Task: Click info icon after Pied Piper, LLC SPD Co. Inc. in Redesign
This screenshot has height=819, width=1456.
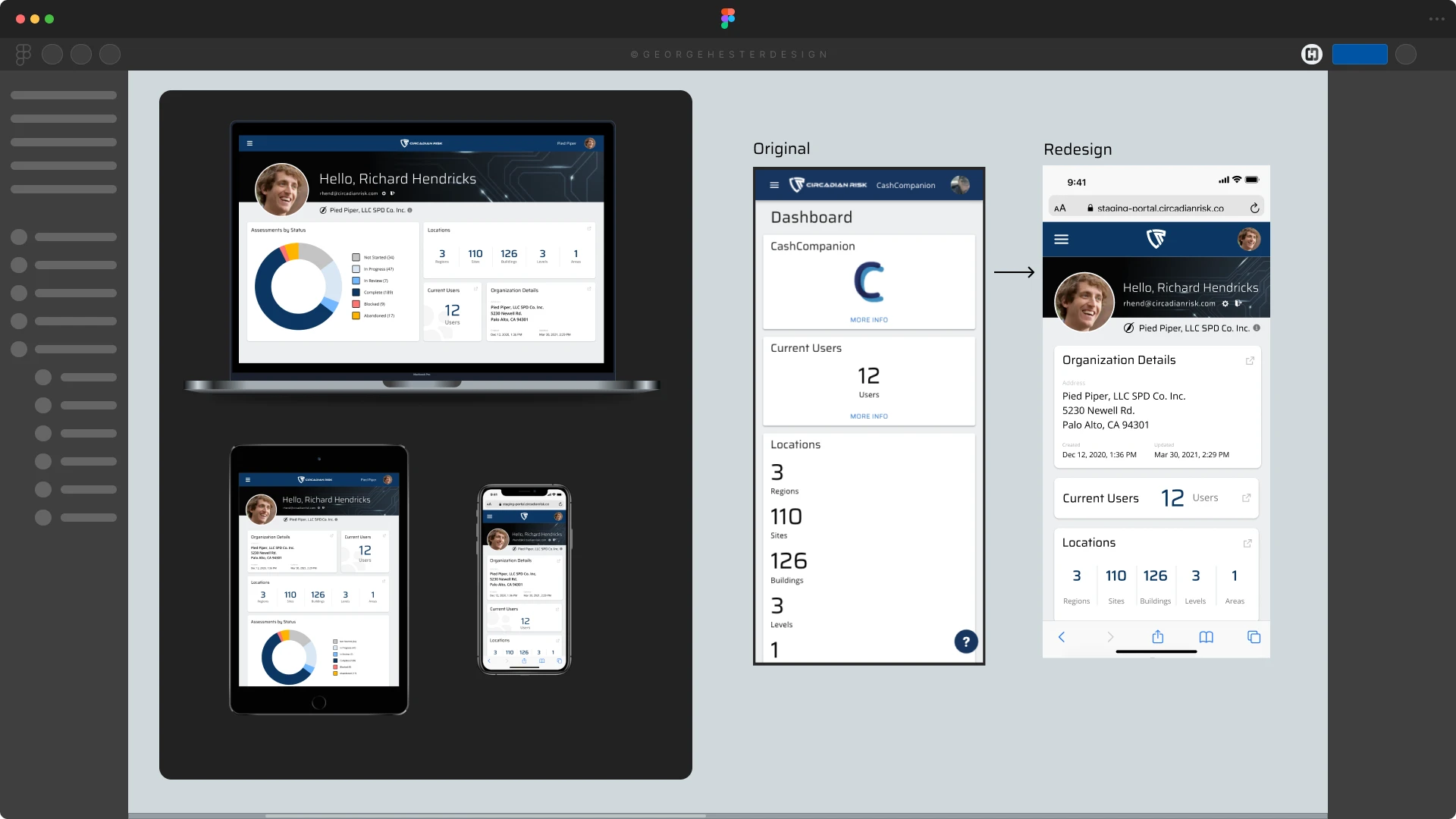Action: pos(1257,328)
